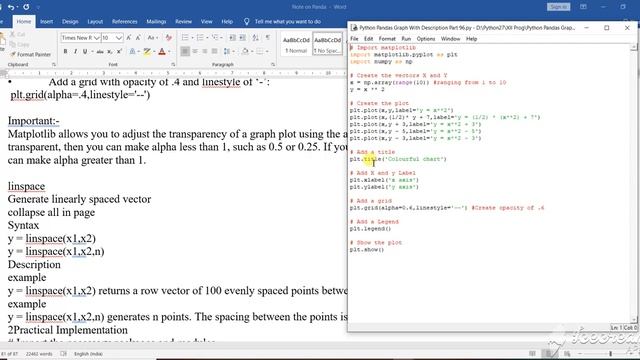Open the Run menu in IDLE editor

coord(406,39)
